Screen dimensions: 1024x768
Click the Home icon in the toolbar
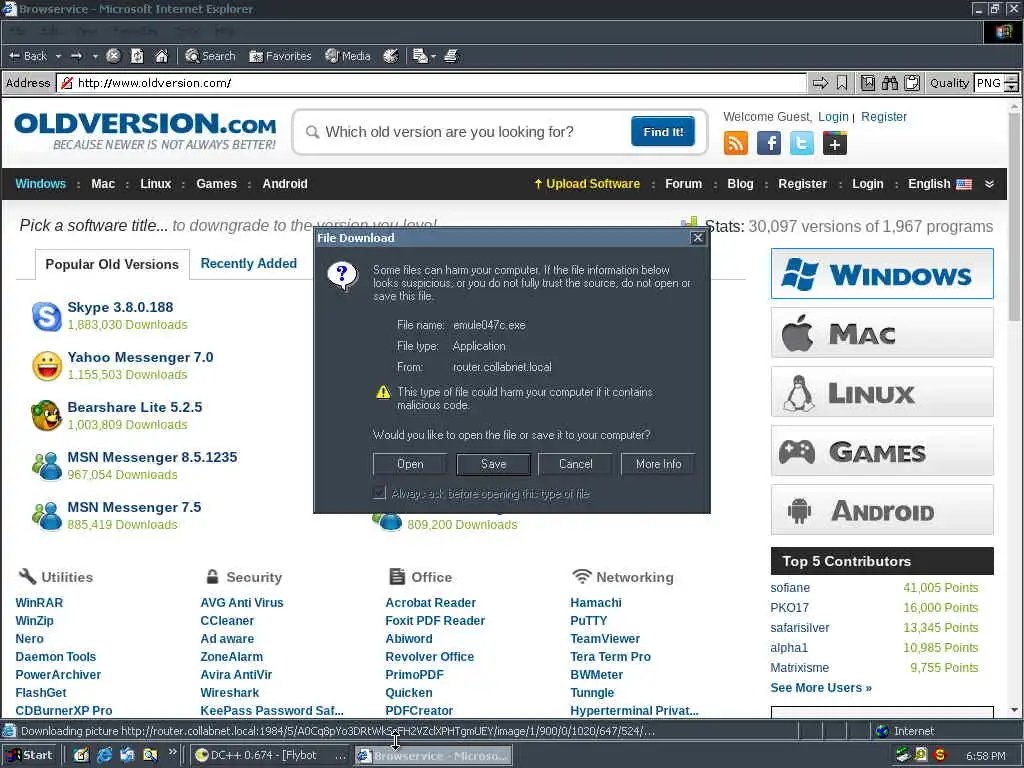point(161,56)
